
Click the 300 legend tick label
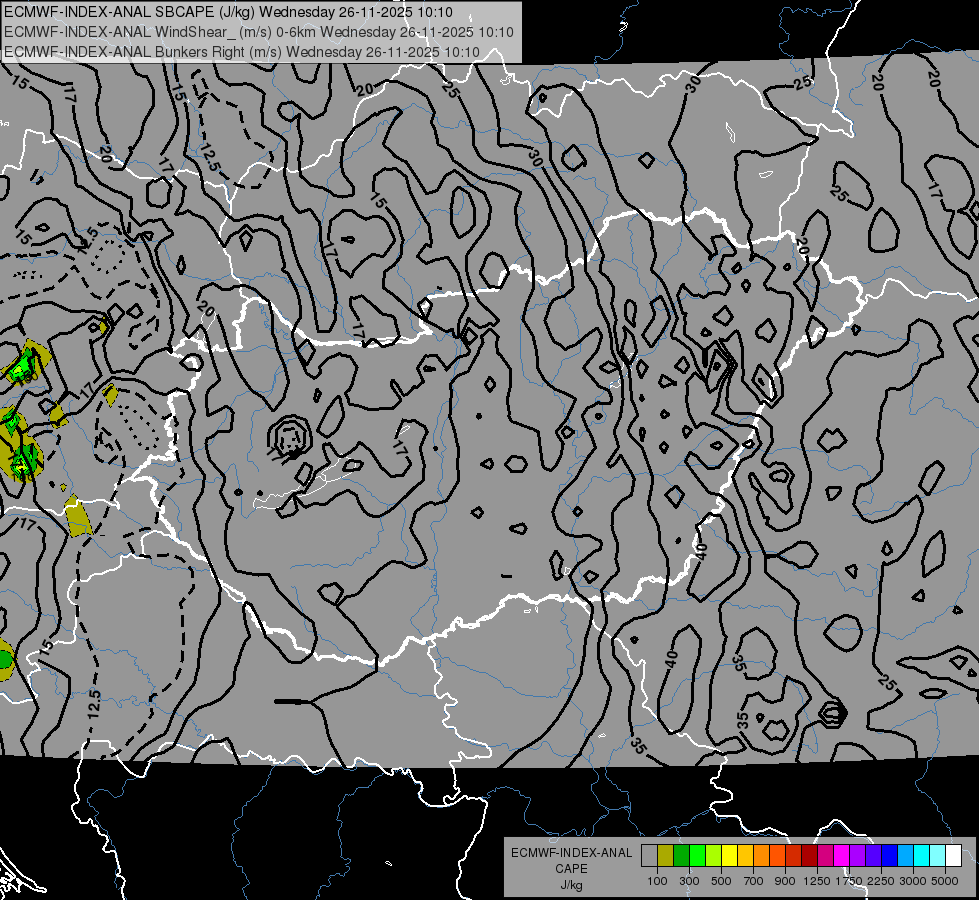(689, 881)
